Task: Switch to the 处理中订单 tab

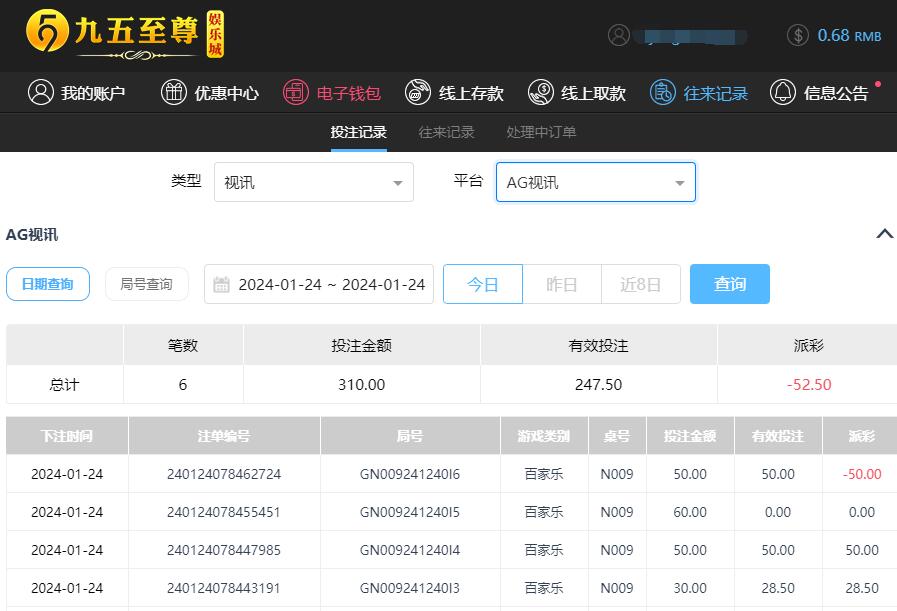Action: [541, 132]
